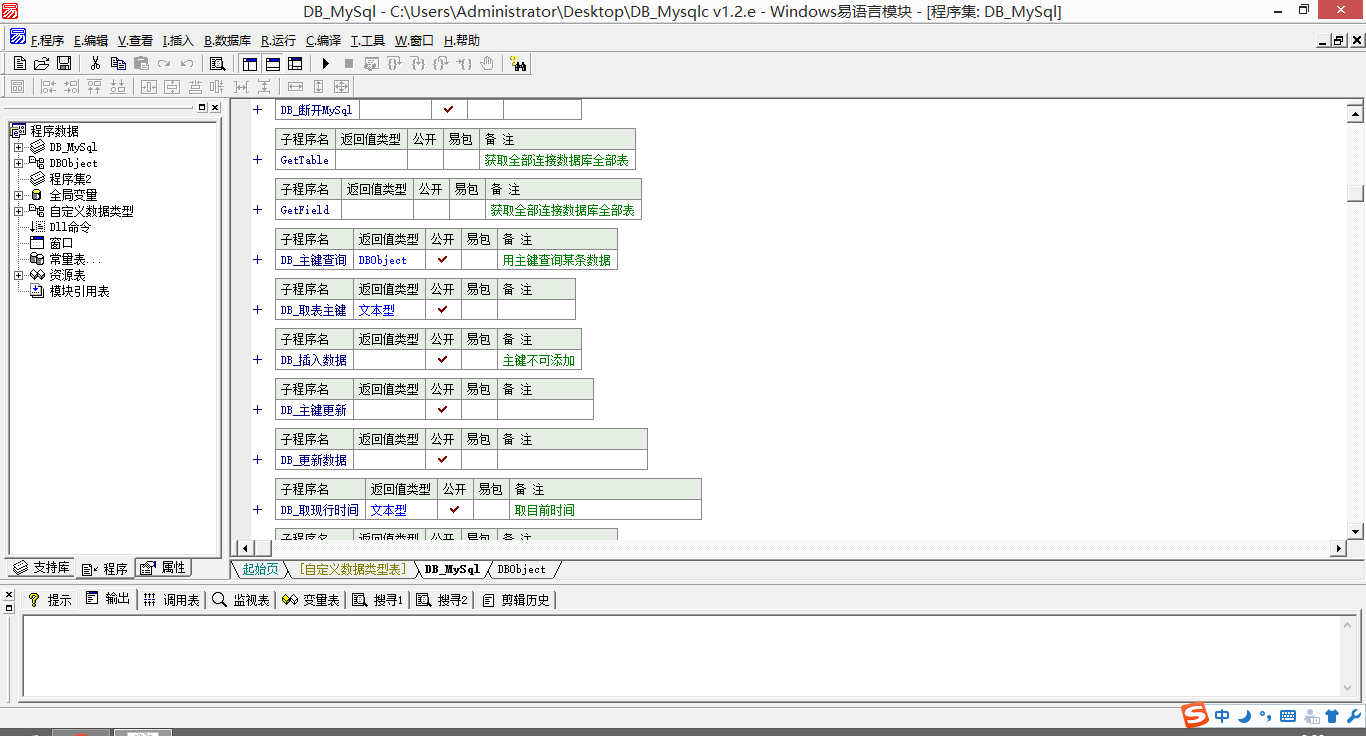
Task: Click the Run program play icon
Action: coord(325,63)
